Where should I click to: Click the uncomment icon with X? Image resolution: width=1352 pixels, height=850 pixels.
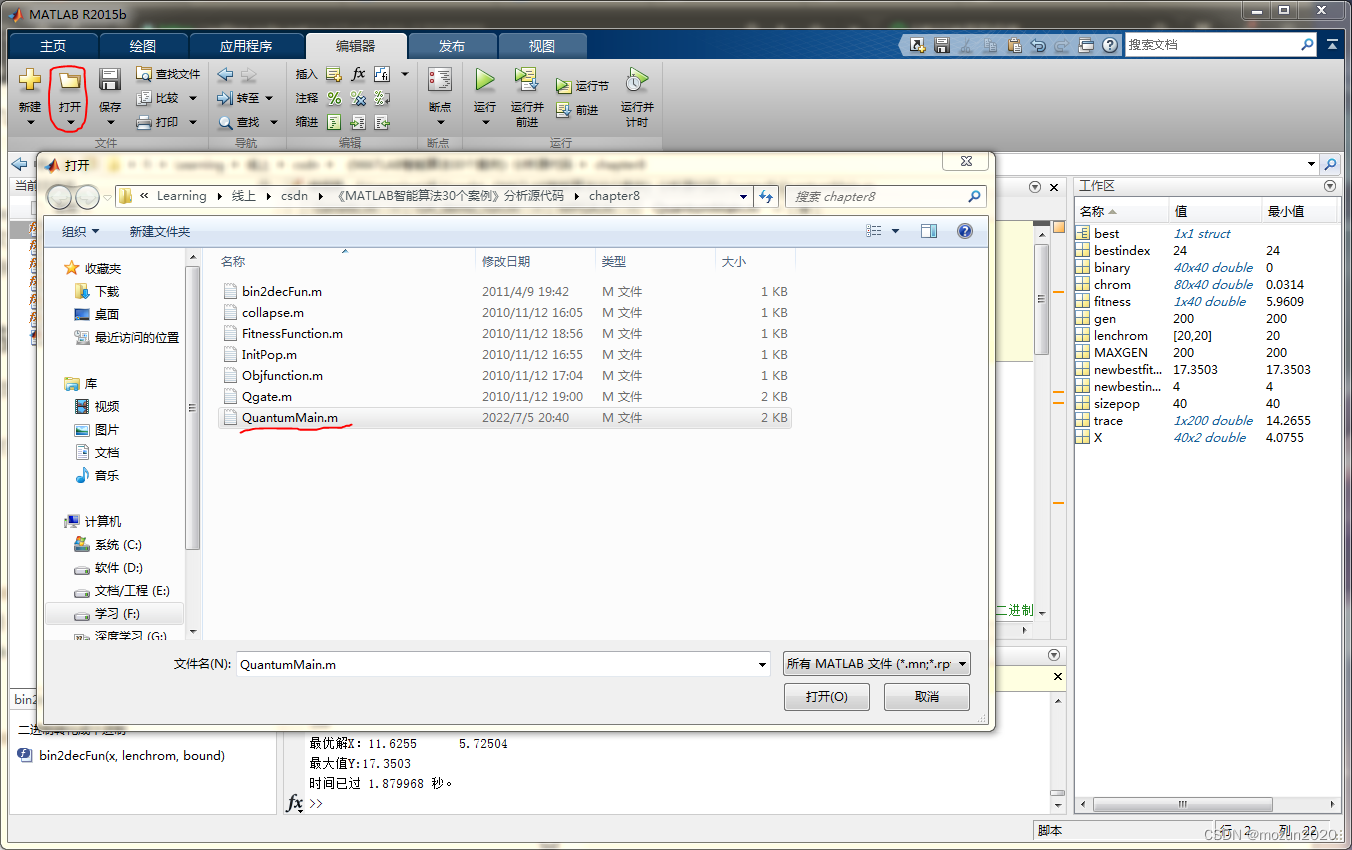[x=358, y=98]
